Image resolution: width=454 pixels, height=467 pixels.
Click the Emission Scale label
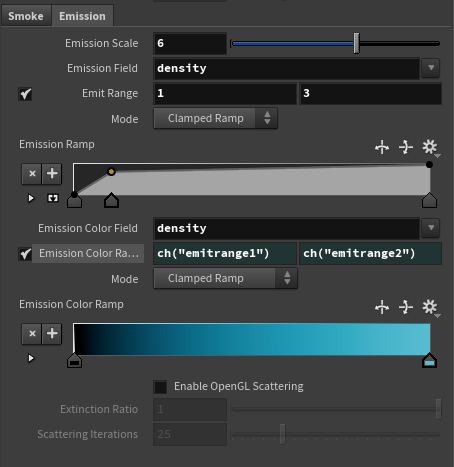point(102,43)
